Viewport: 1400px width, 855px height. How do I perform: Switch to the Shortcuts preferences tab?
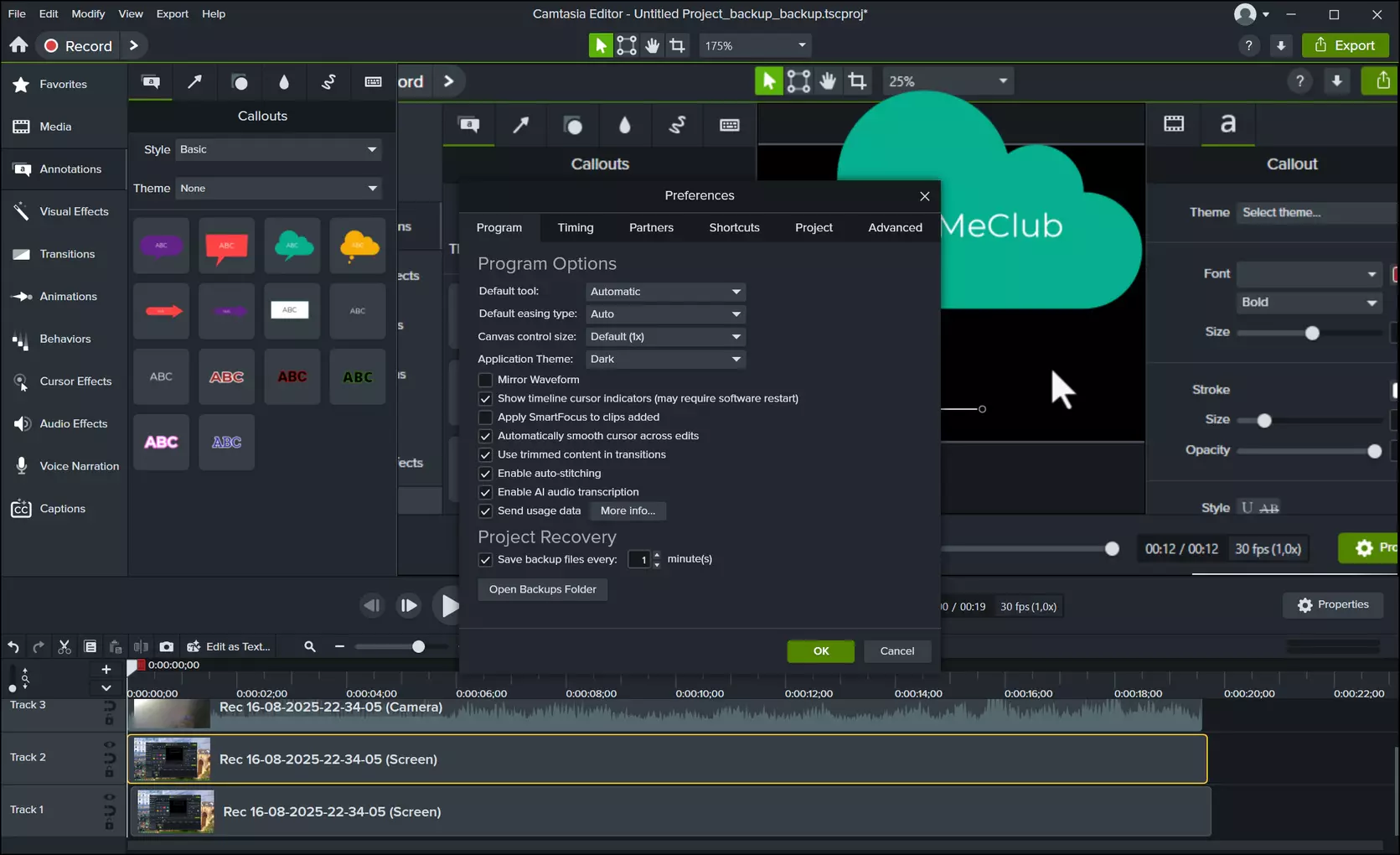(734, 227)
